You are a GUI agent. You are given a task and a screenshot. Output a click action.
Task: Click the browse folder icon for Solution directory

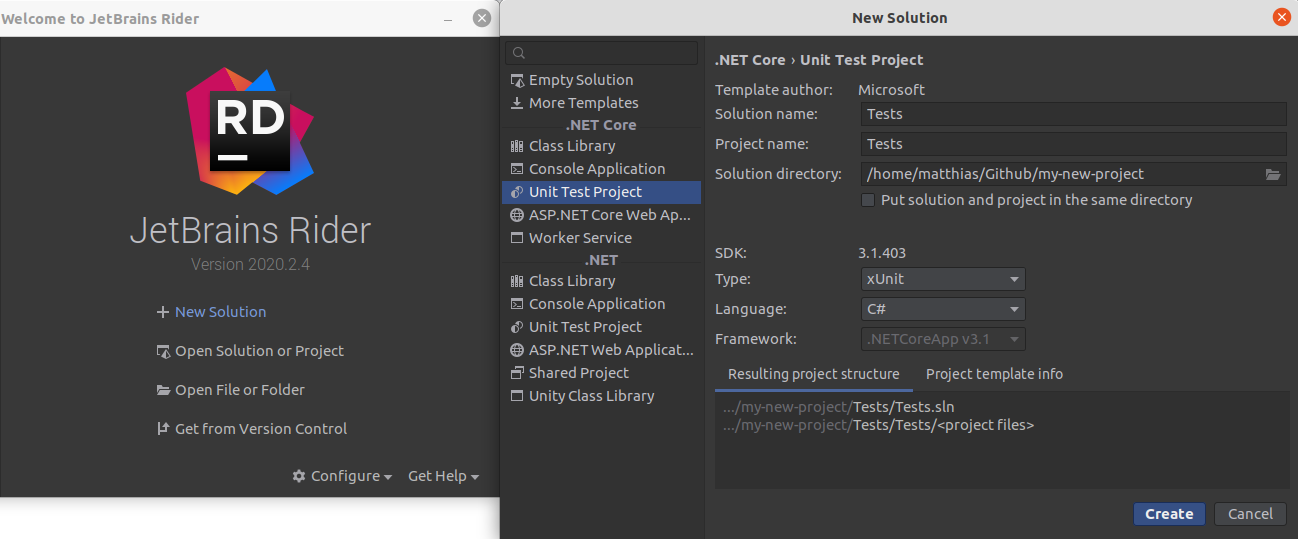click(1272, 174)
